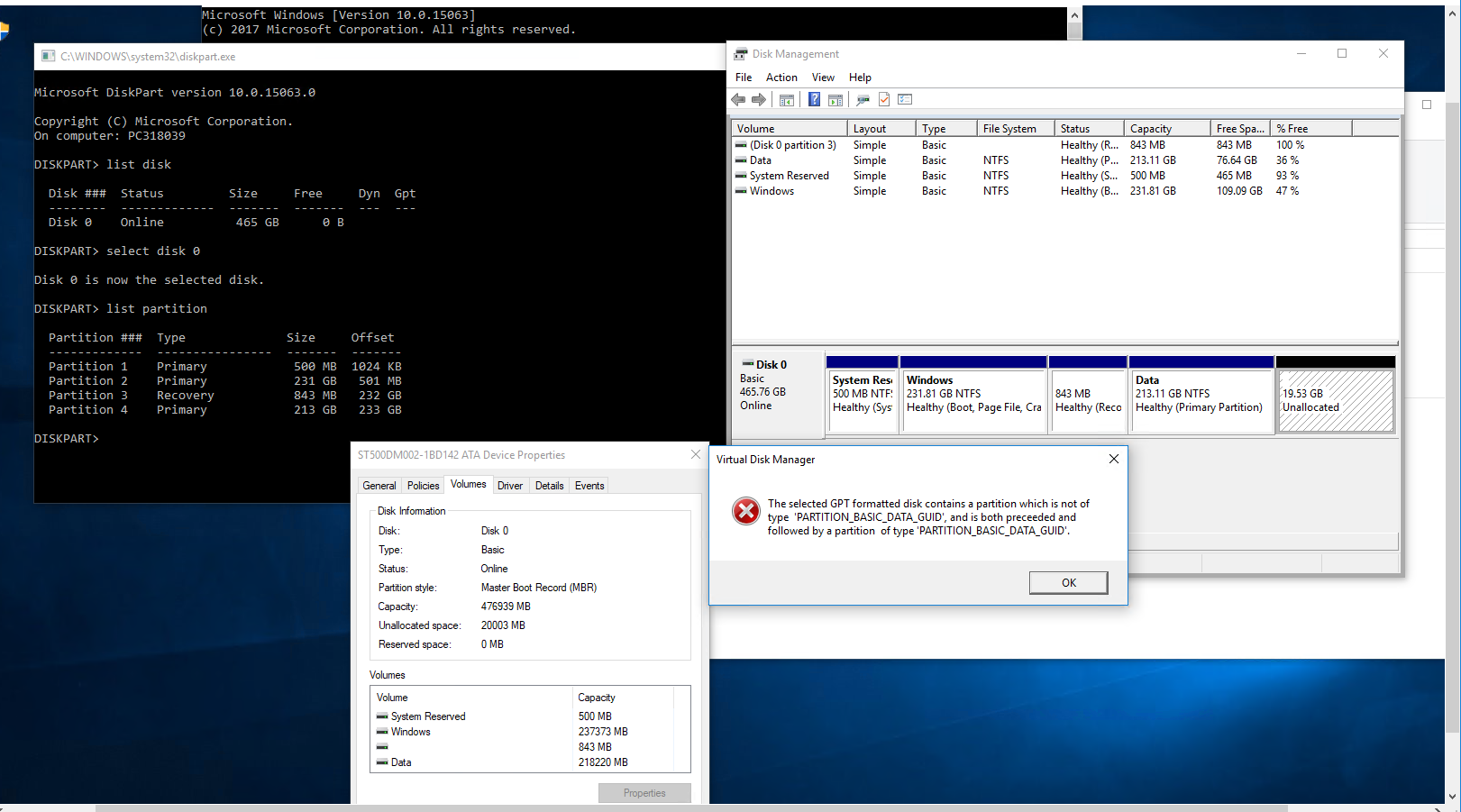This screenshot has height=812, width=1461.
Task: Sort by the Layout column header
Action: pos(881,129)
